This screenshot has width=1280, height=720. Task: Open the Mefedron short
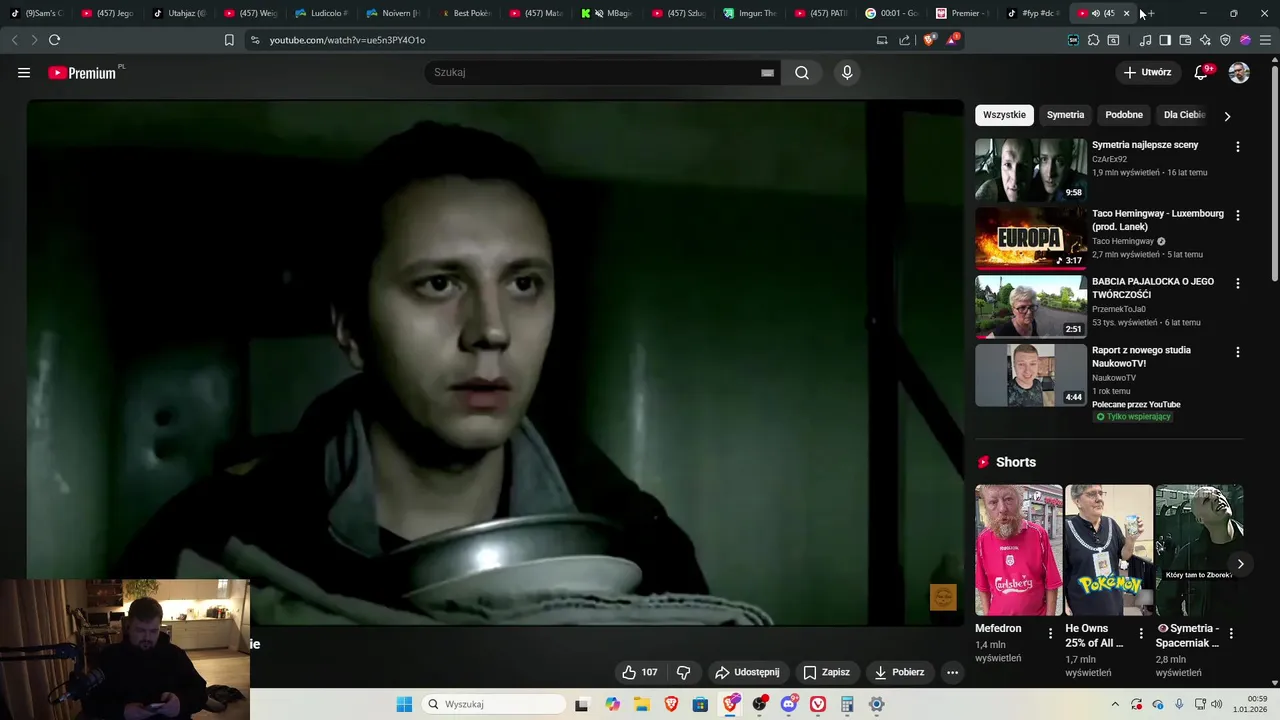[x=1019, y=550]
